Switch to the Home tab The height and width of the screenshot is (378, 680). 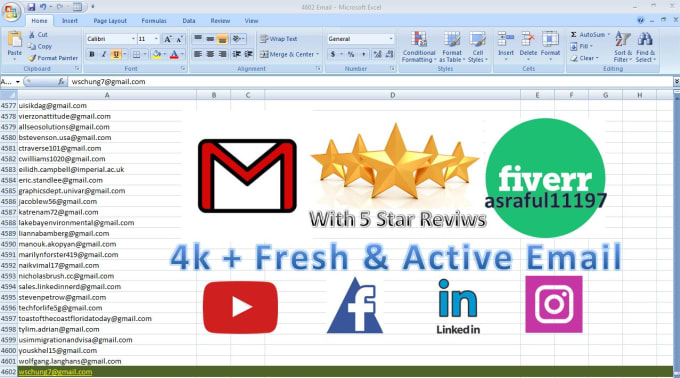[x=39, y=21]
